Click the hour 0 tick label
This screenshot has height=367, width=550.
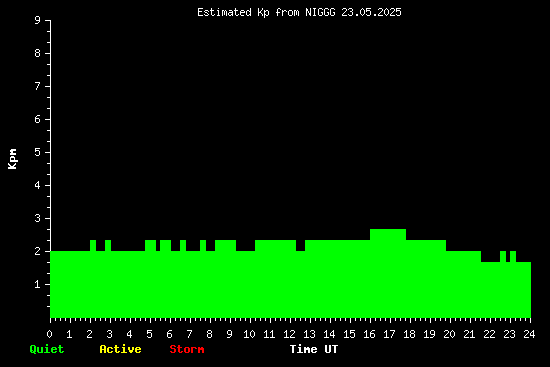[49, 334]
